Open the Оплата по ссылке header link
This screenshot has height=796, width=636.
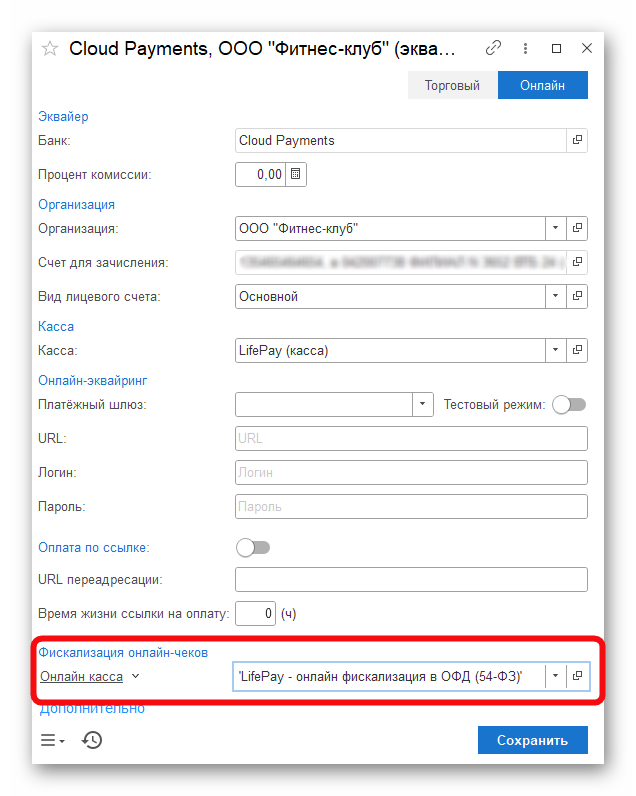click(94, 547)
